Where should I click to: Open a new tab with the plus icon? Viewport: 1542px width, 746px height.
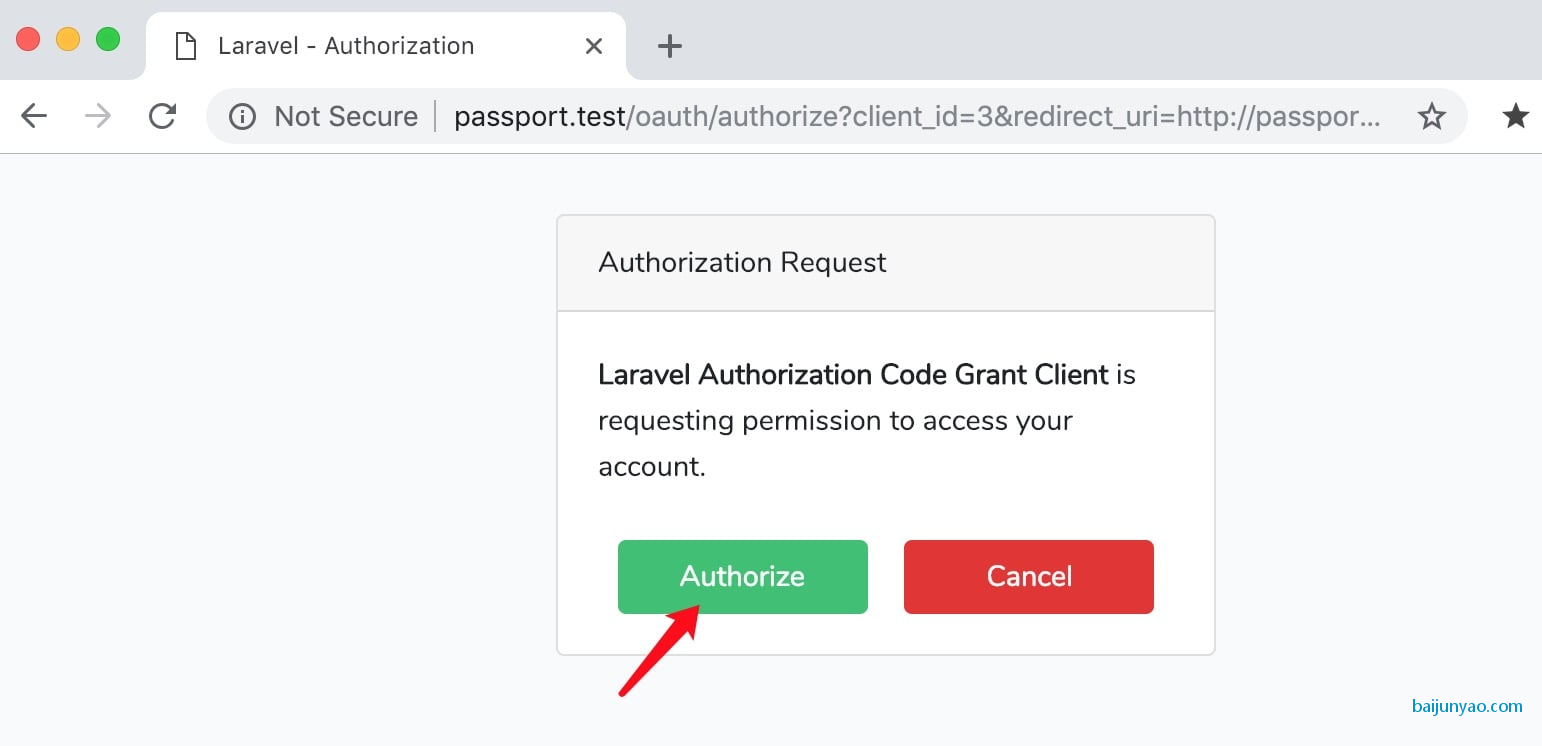coord(669,46)
